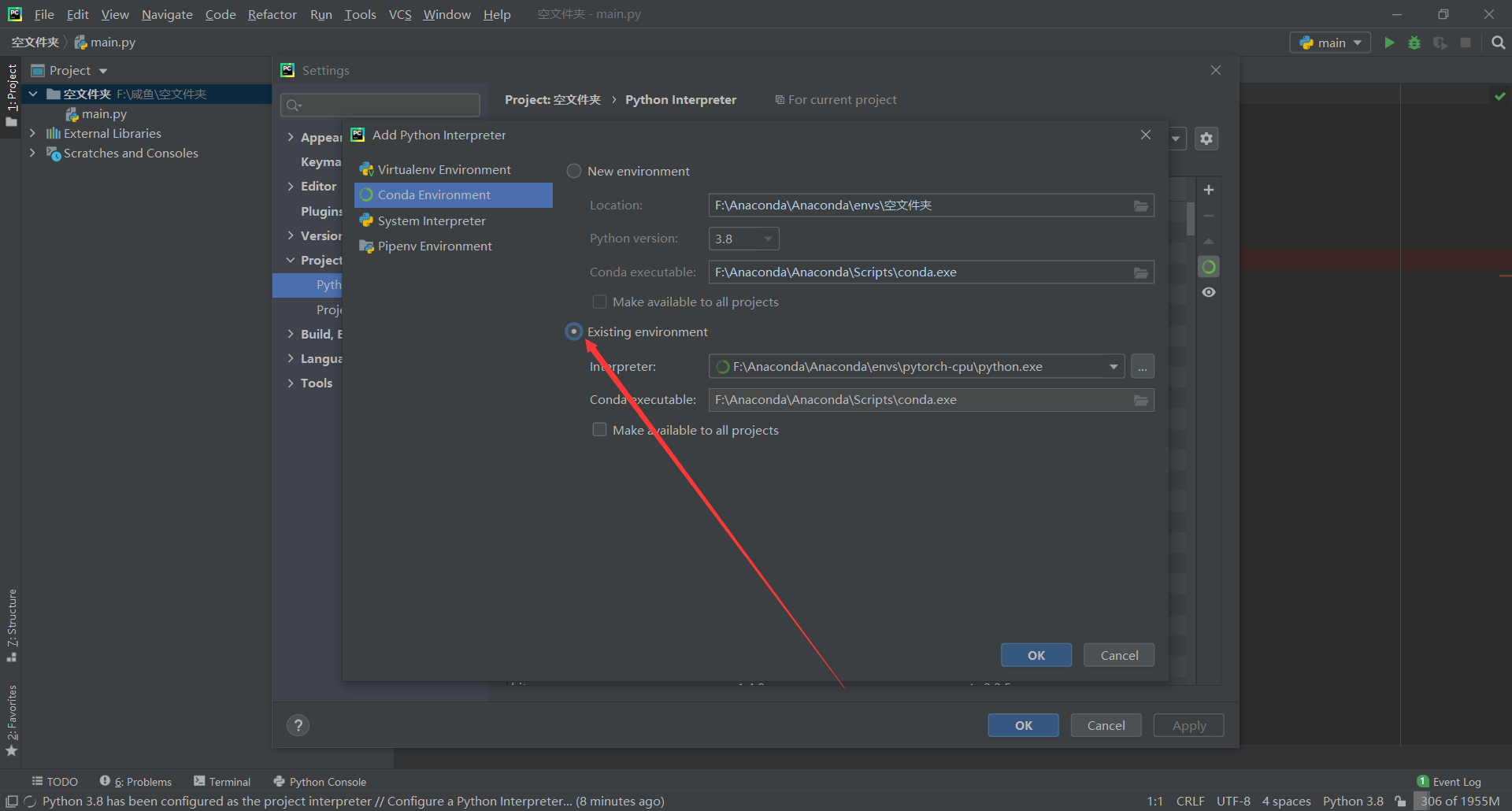Click tool windows quick access icon in status bar

11,802
